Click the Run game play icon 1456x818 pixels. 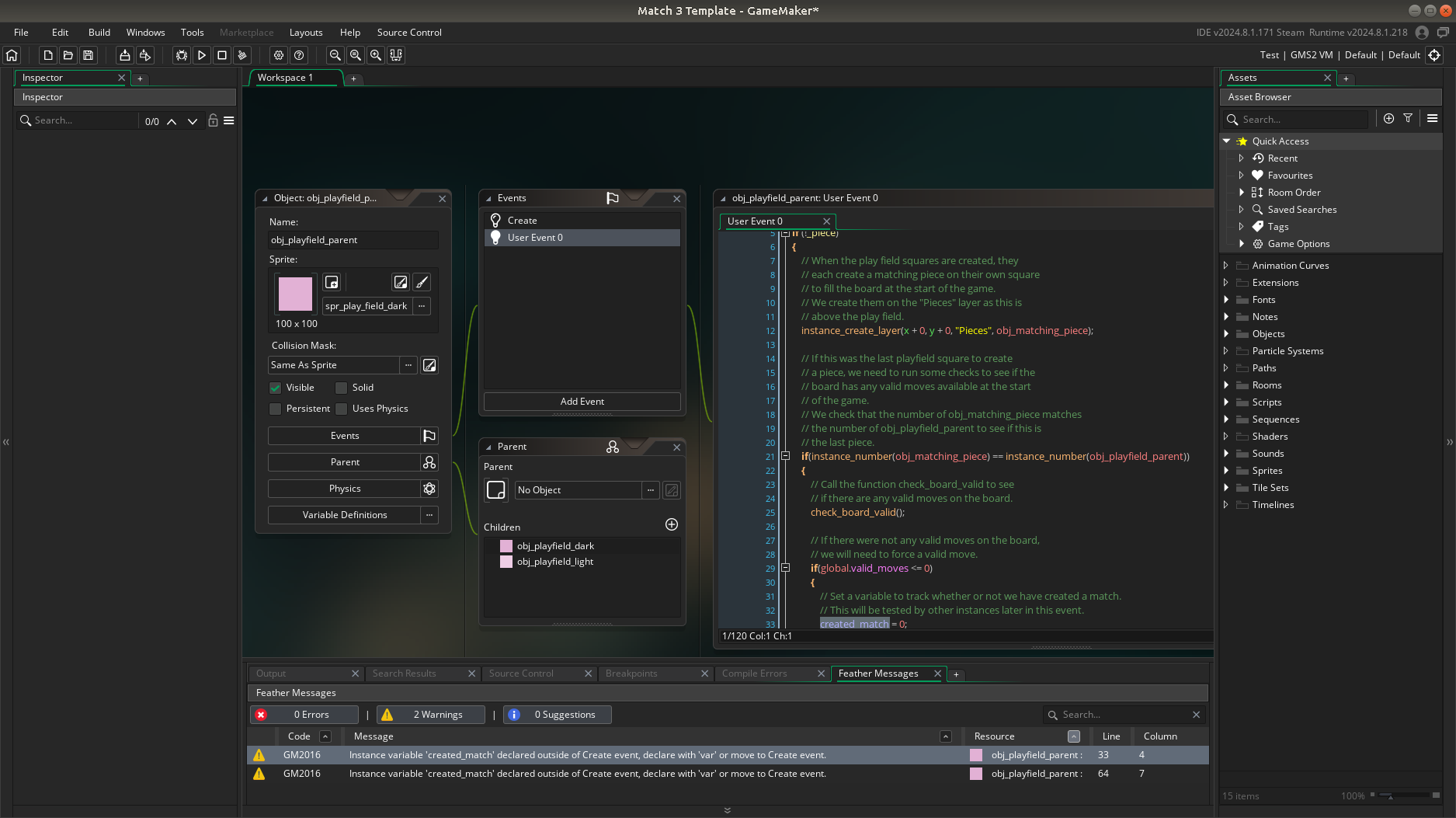tap(202, 55)
